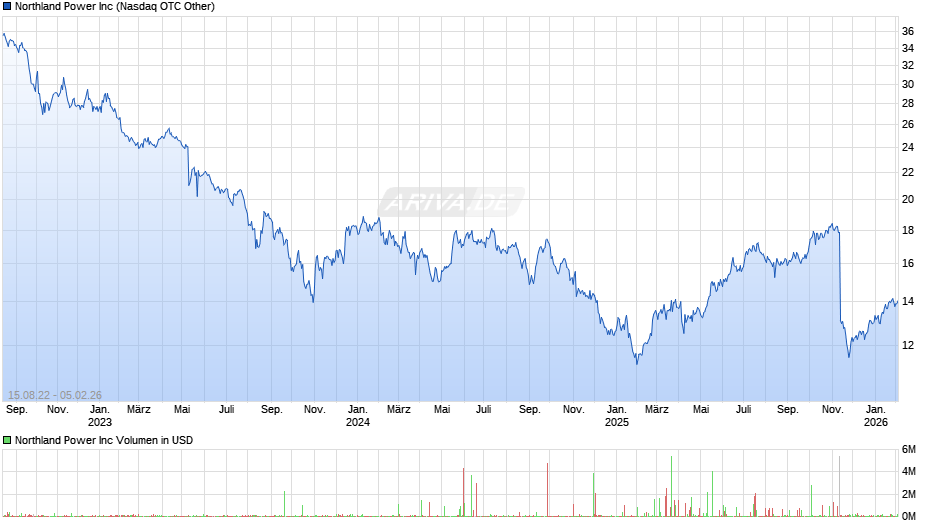
Task: Click the volume axis label 2M
Action: [909, 494]
